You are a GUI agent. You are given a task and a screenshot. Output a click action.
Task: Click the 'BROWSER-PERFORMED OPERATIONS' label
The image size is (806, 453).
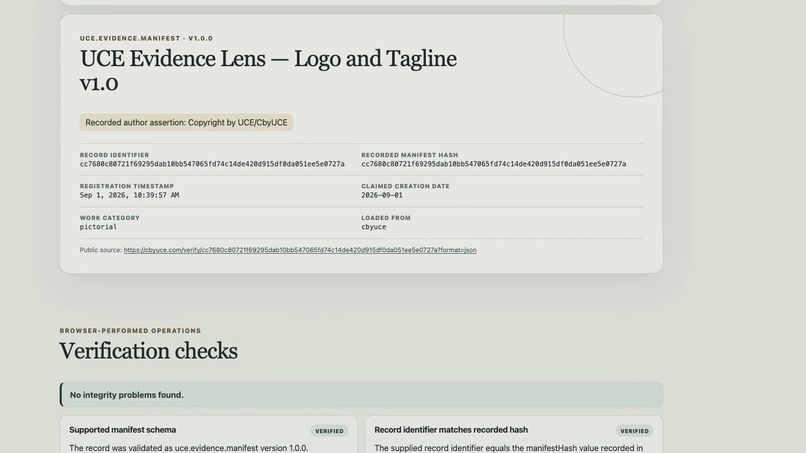(130, 331)
